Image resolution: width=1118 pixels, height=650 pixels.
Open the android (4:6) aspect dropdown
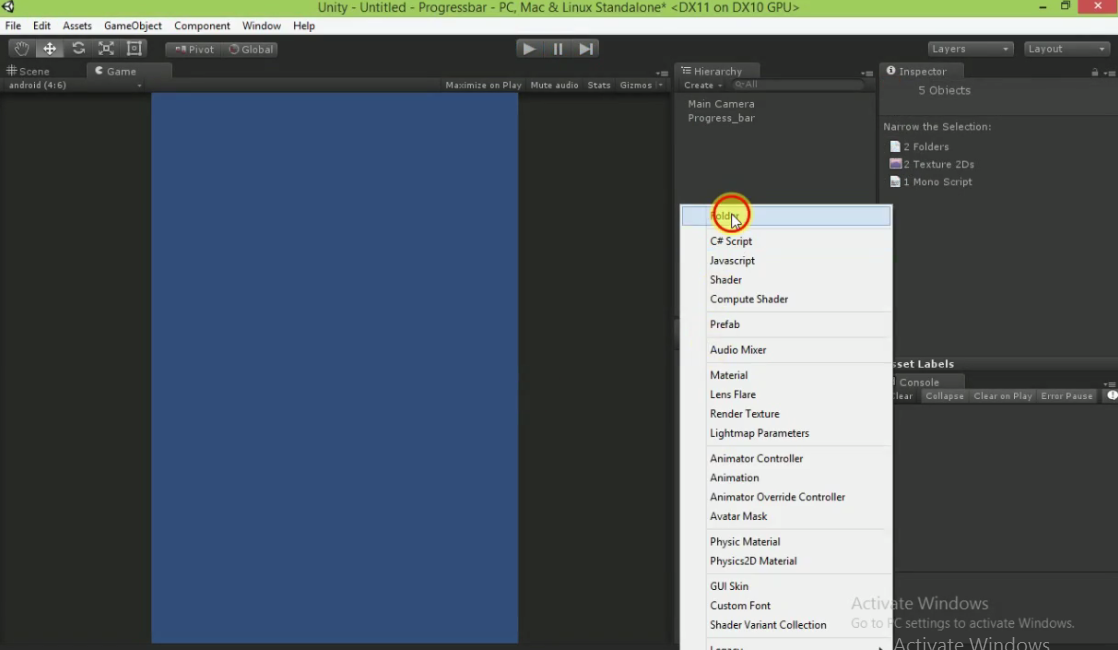(74, 85)
